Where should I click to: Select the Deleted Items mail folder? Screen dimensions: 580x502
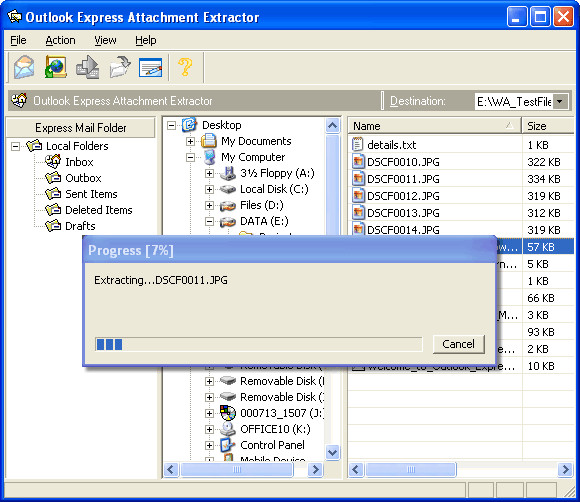click(x=99, y=210)
